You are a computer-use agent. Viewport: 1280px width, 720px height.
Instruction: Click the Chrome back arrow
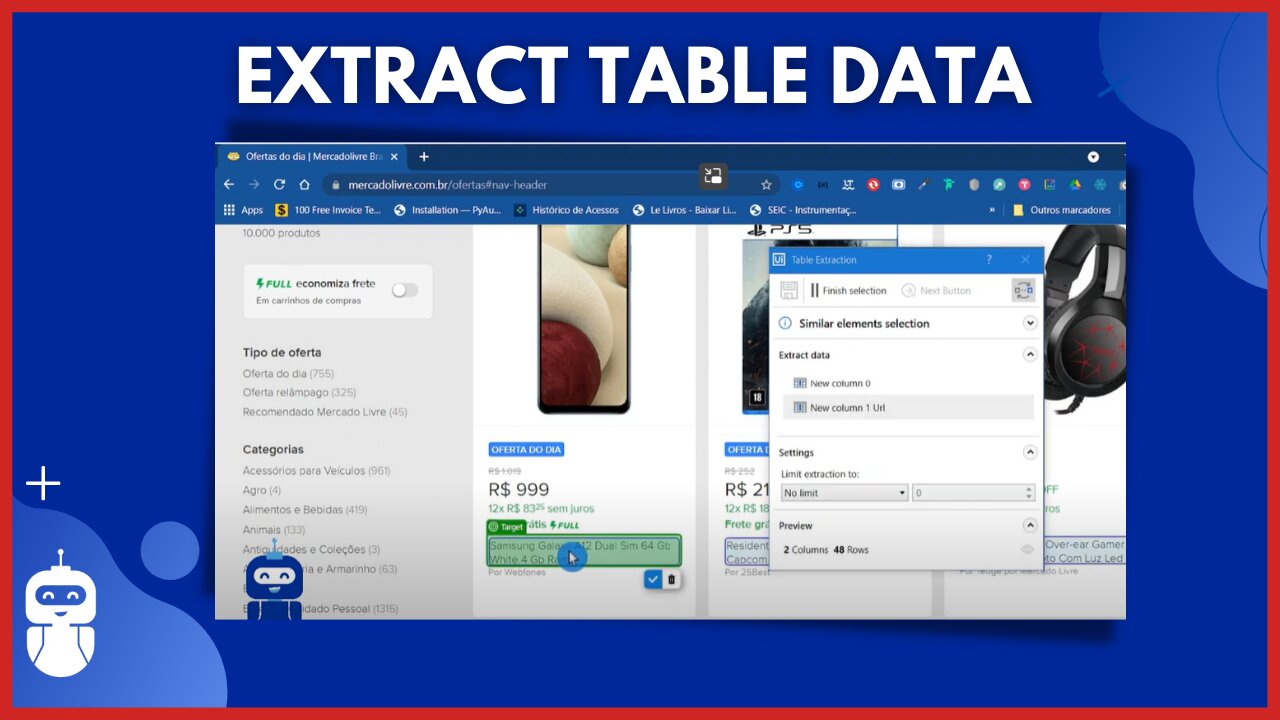pyautogui.click(x=229, y=185)
